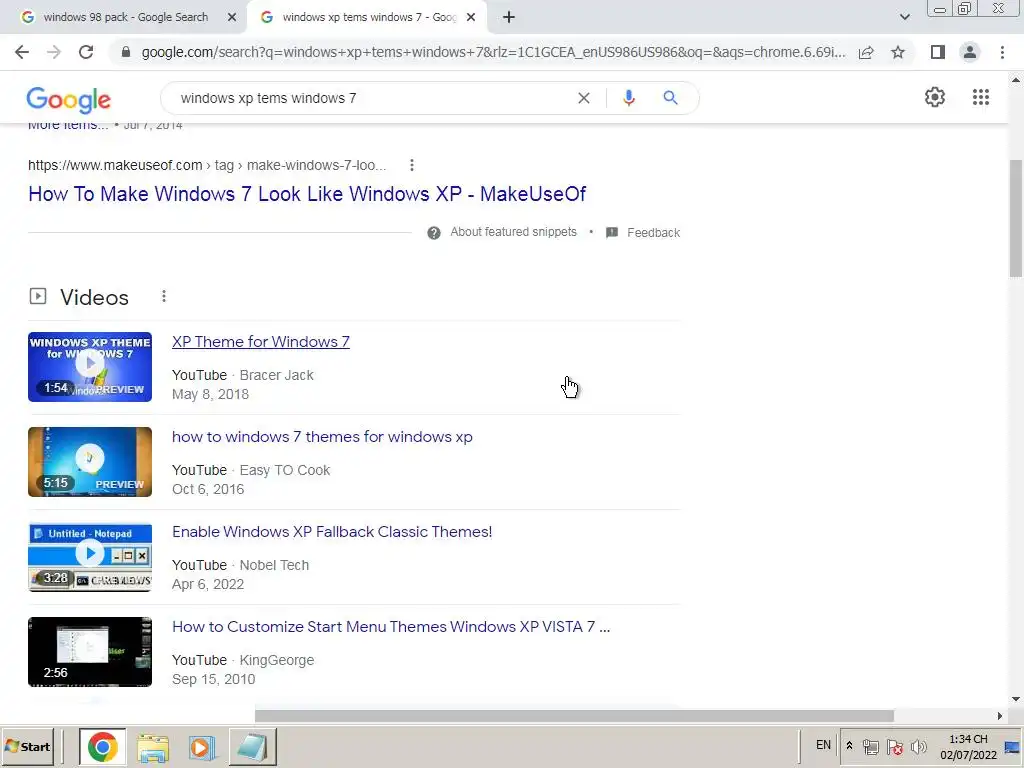
Task: Clear the search box with the X icon
Action: pyautogui.click(x=584, y=98)
